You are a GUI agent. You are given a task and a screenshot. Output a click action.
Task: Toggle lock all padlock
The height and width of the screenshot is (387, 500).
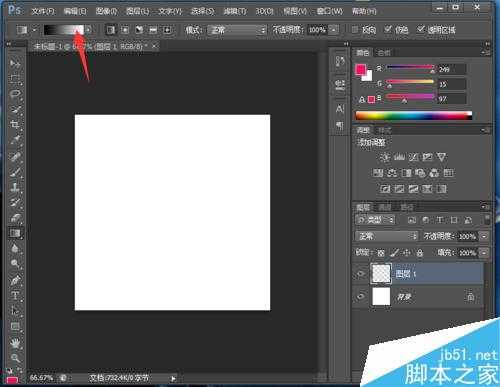pos(420,253)
